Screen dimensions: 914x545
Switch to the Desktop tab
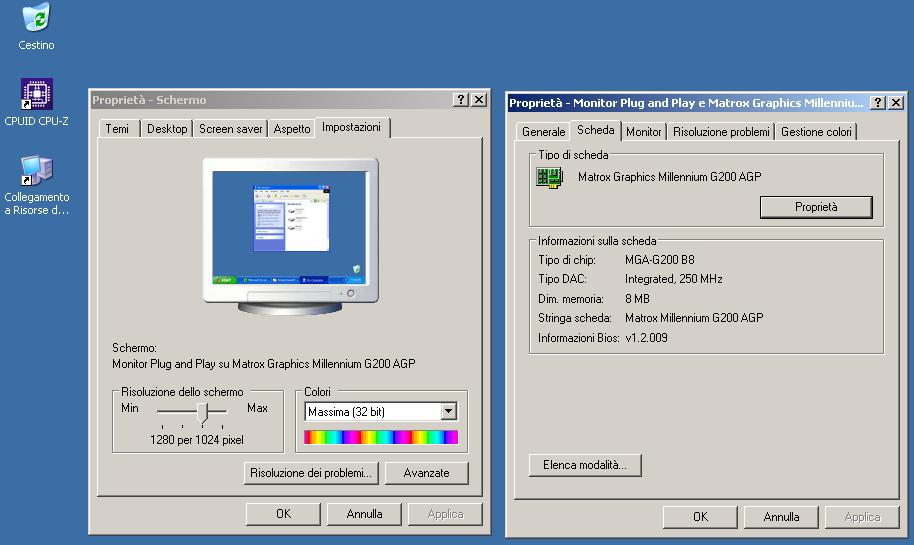coord(167,129)
